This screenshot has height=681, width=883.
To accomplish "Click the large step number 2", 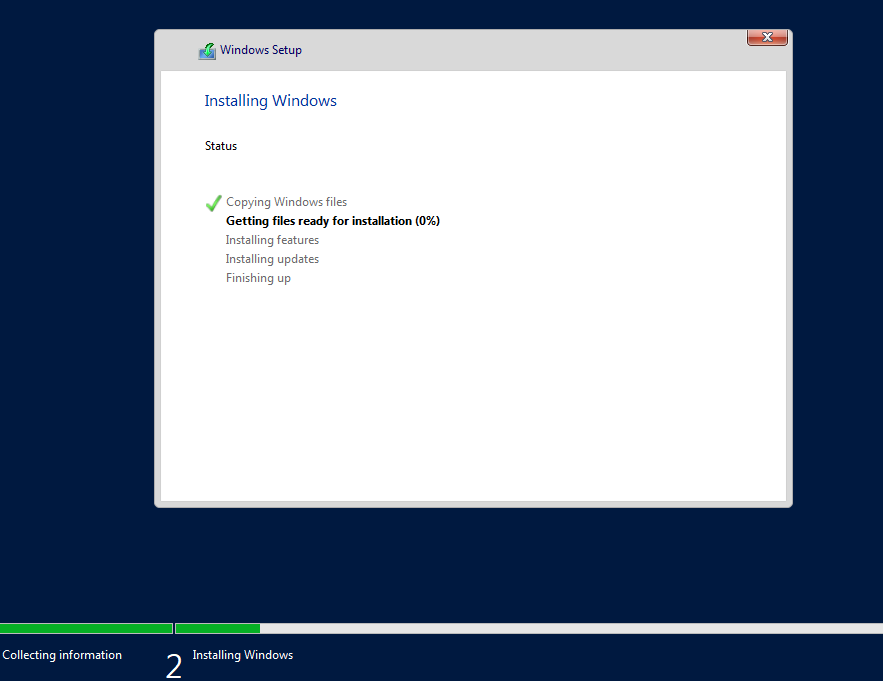I will (x=174, y=666).
